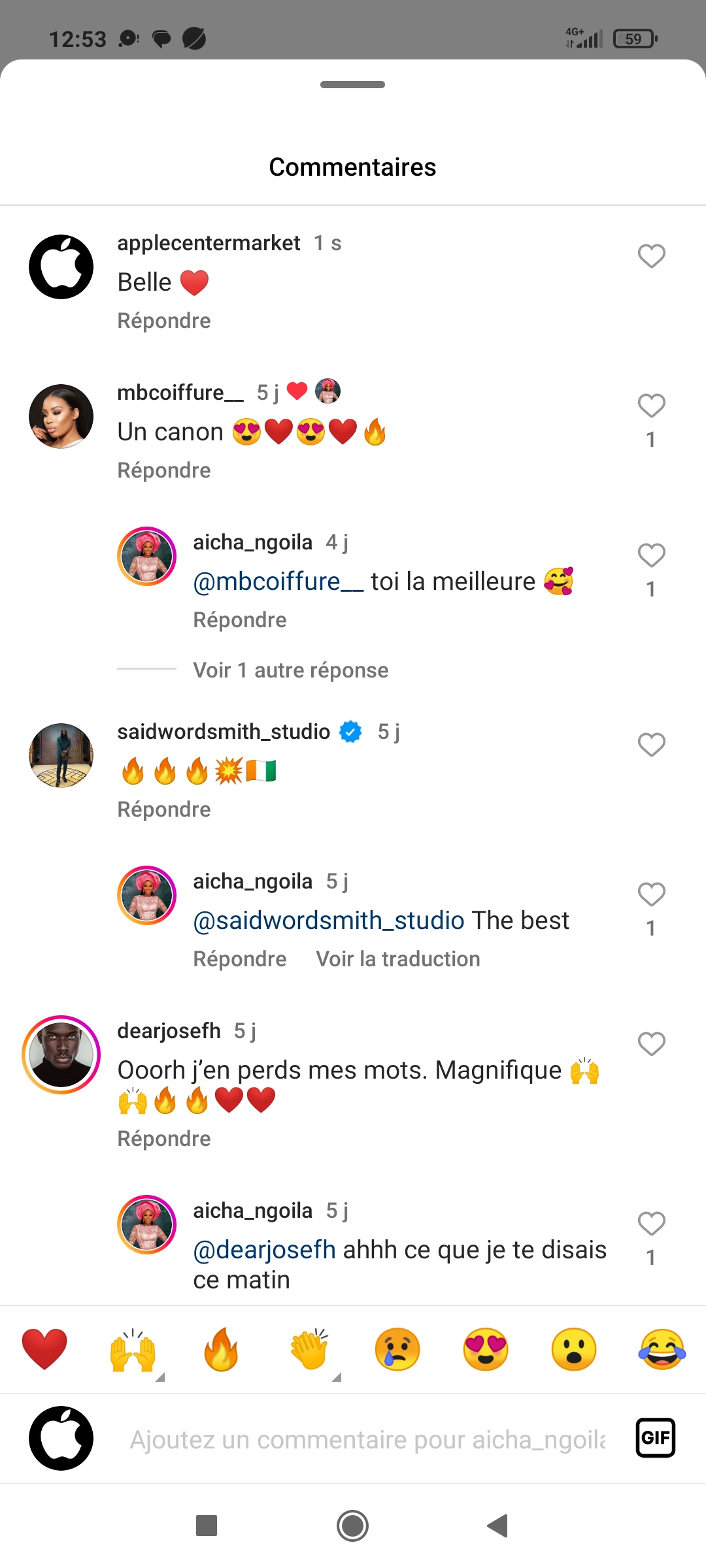Image resolution: width=706 pixels, height=1568 pixels.
Task: Tap the surprised face quick-reaction emoji
Action: (x=574, y=1349)
